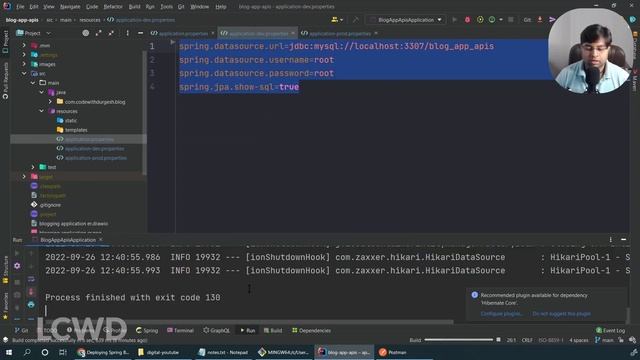Click the green Run play icon
640x360 pixels.
(x=454, y=20)
